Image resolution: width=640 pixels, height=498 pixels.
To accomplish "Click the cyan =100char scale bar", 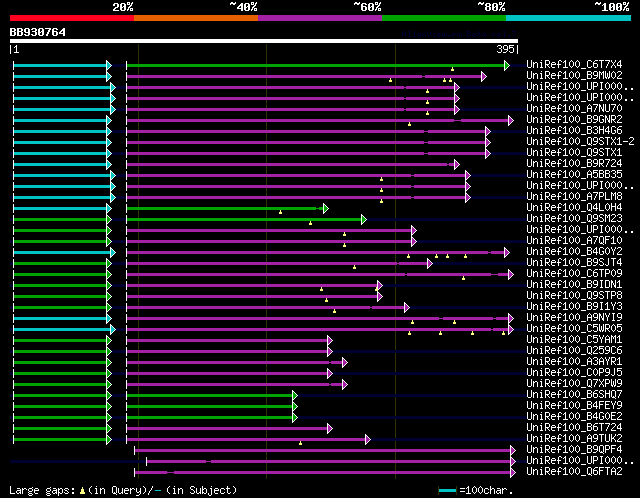I will (447, 490).
